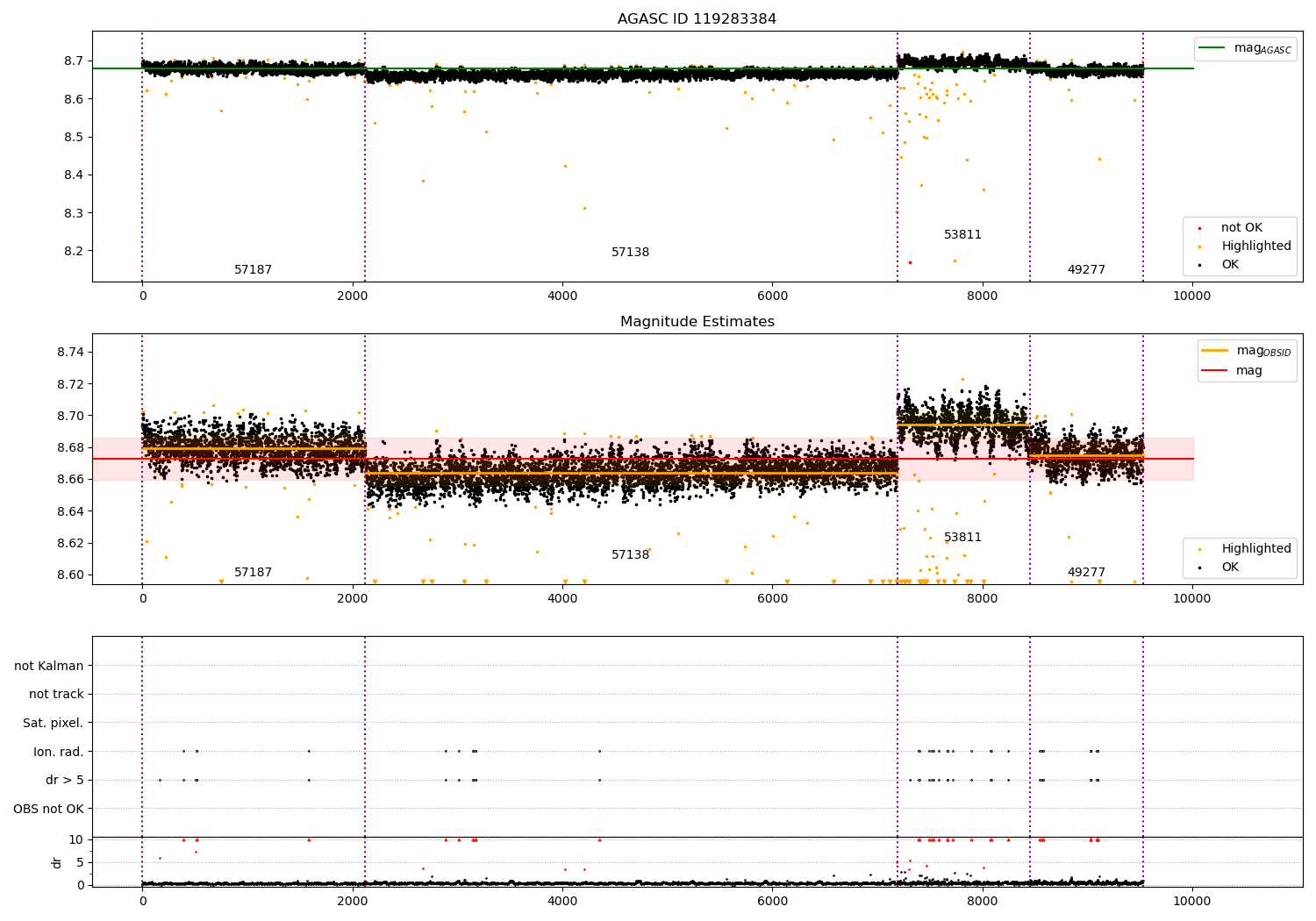Click 'OK' legend entry in top plot
The width and height of the screenshot is (1316, 921).
1230,265
